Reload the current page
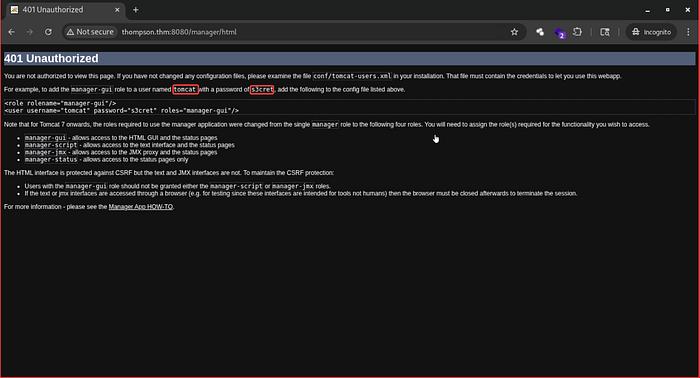 [x=48, y=32]
